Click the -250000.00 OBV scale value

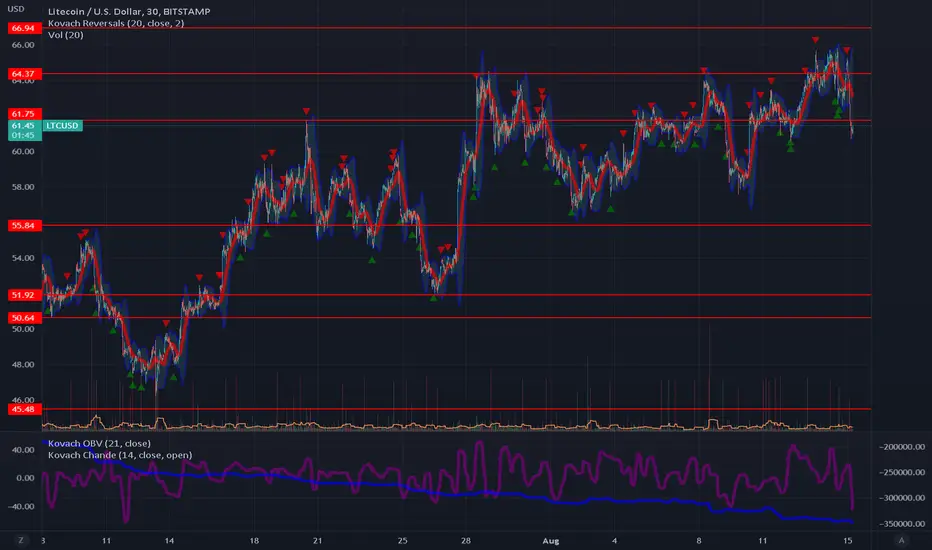(x=902, y=472)
